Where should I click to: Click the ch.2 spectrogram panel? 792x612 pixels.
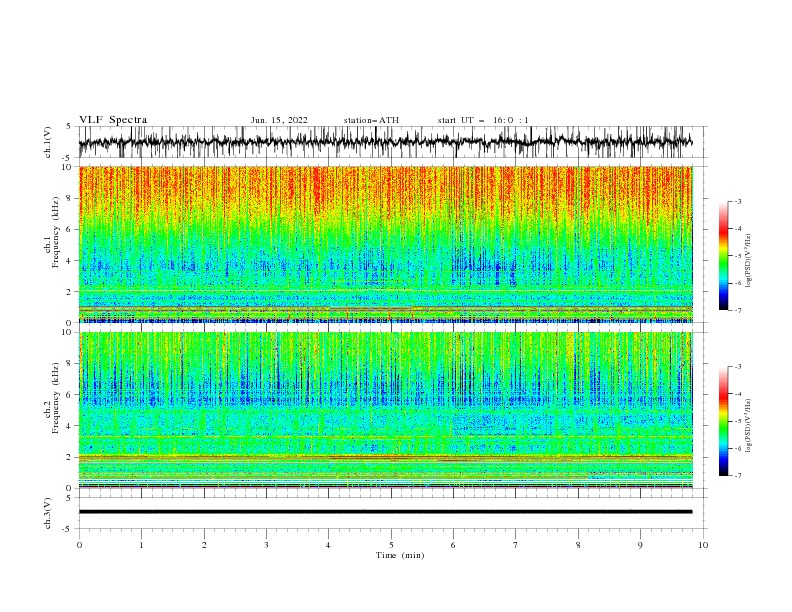click(x=385, y=410)
